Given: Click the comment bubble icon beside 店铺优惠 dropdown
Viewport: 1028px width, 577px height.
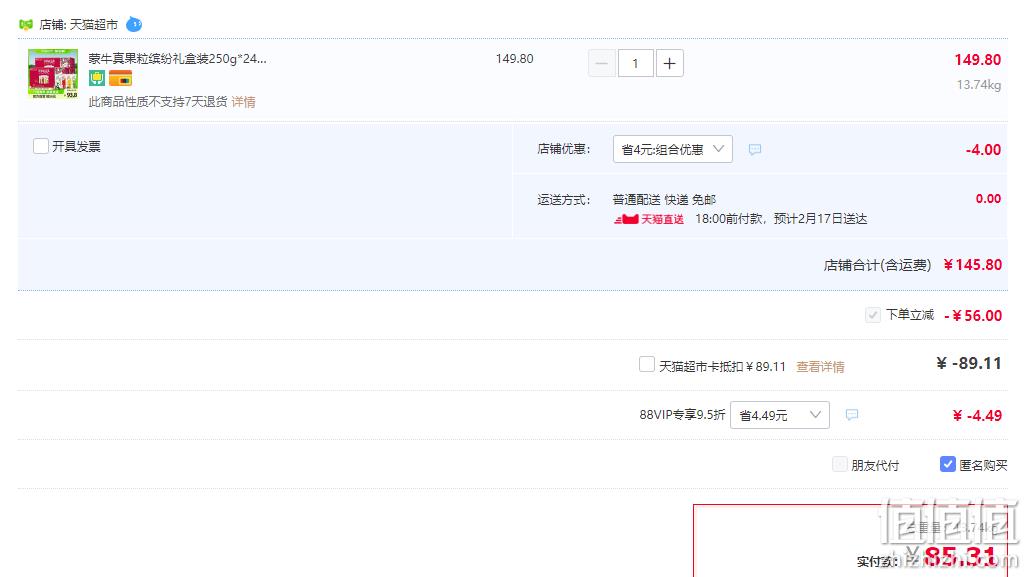Looking at the screenshot, I should click(x=755, y=149).
